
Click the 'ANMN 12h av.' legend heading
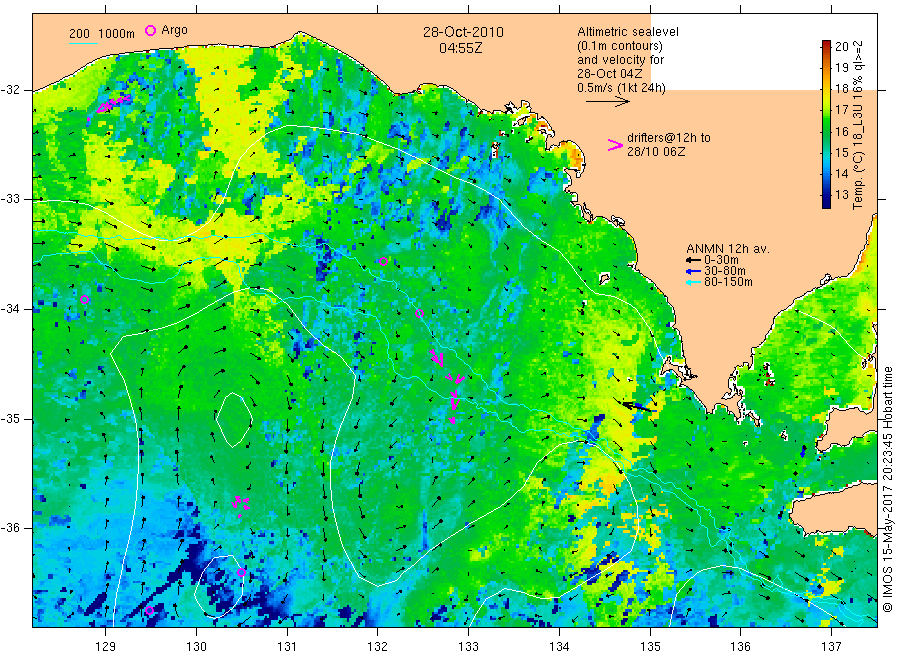728,249
